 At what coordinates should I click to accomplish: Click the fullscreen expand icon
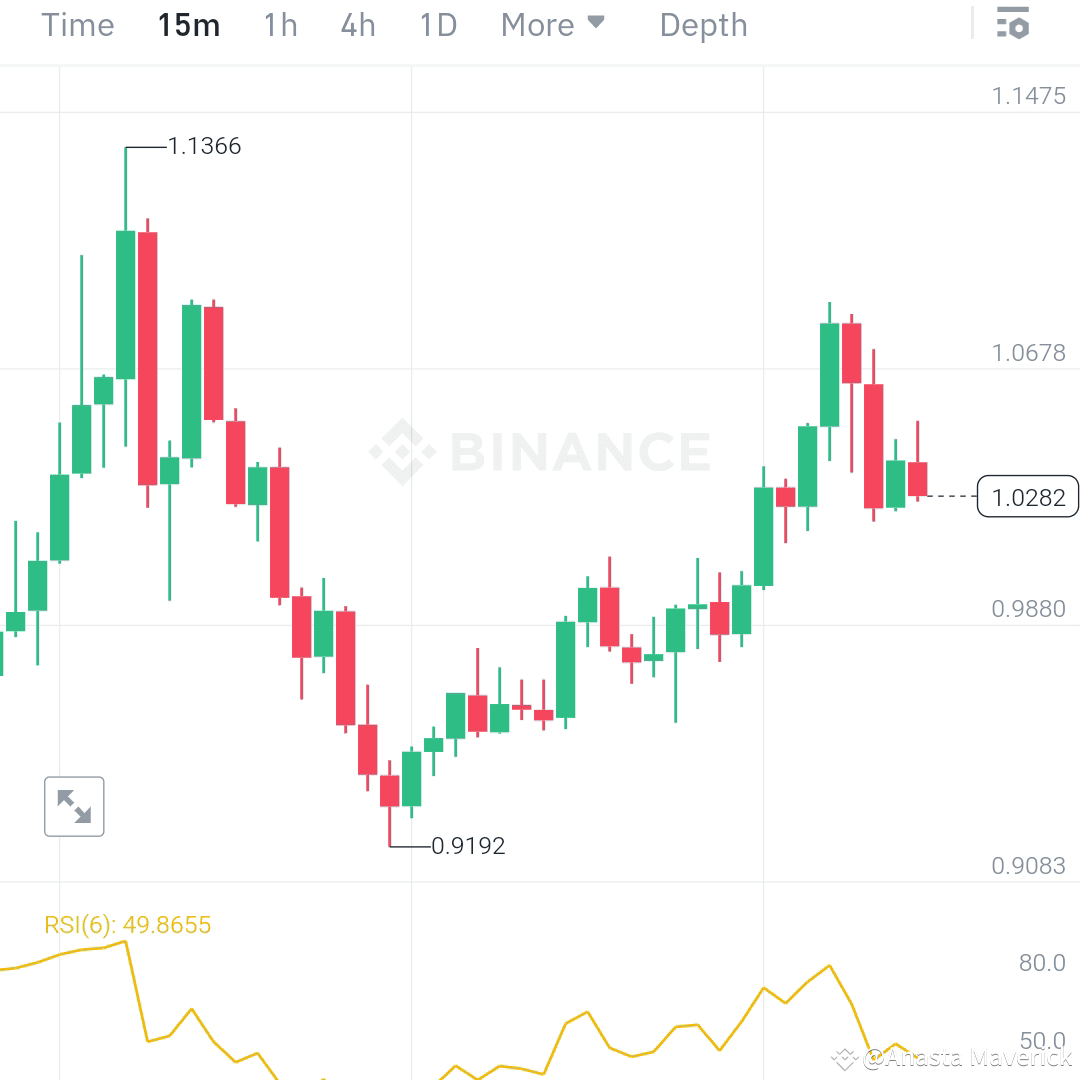coord(74,806)
